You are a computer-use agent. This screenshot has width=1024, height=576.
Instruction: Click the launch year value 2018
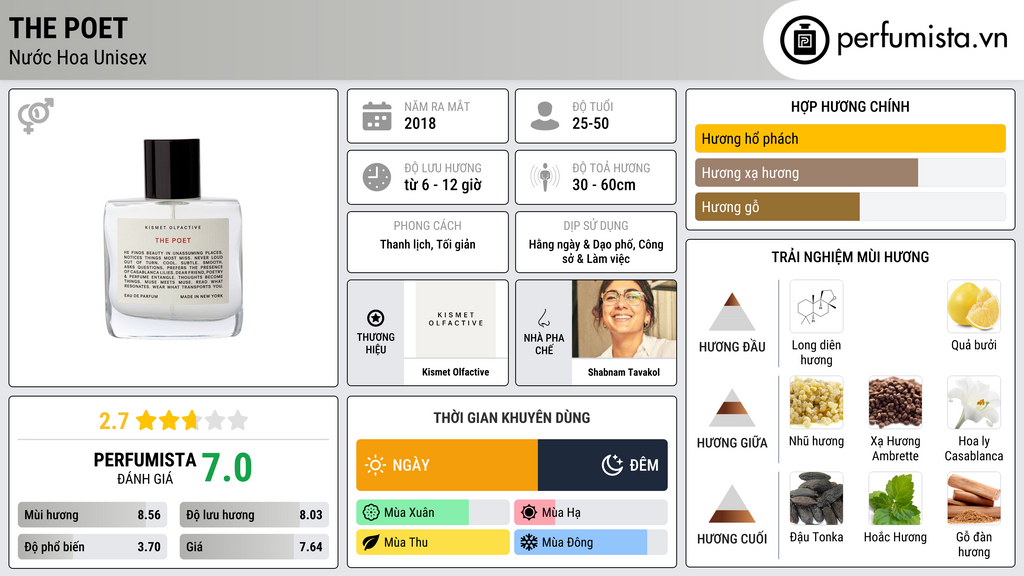pyautogui.click(x=420, y=123)
